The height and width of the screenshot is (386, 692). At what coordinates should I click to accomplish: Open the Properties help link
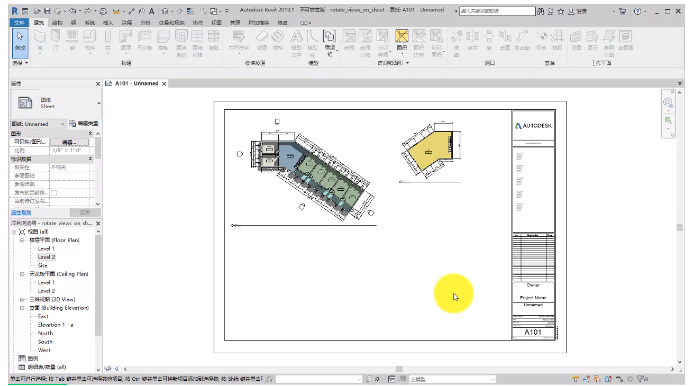tap(21, 213)
